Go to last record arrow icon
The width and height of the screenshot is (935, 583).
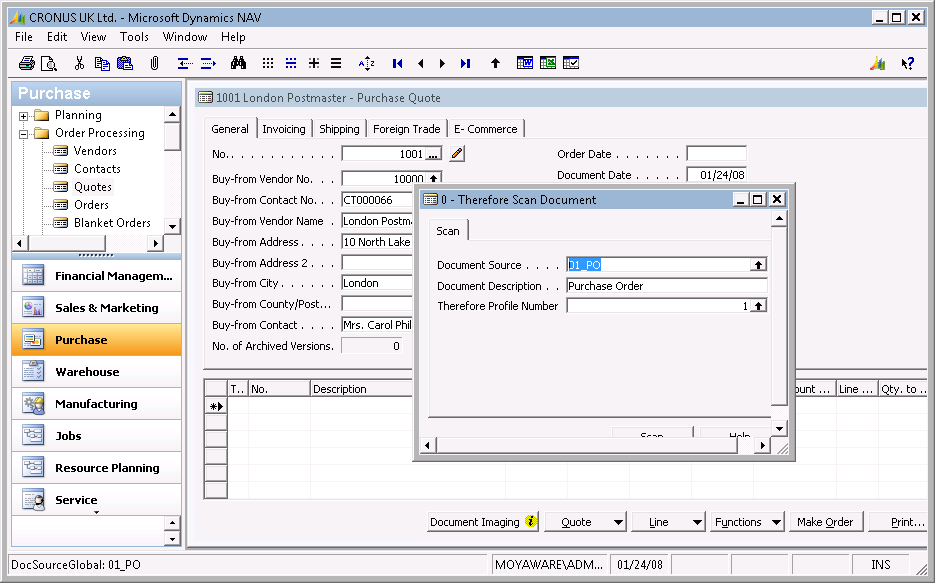pyautogui.click(x=466, y=63)
